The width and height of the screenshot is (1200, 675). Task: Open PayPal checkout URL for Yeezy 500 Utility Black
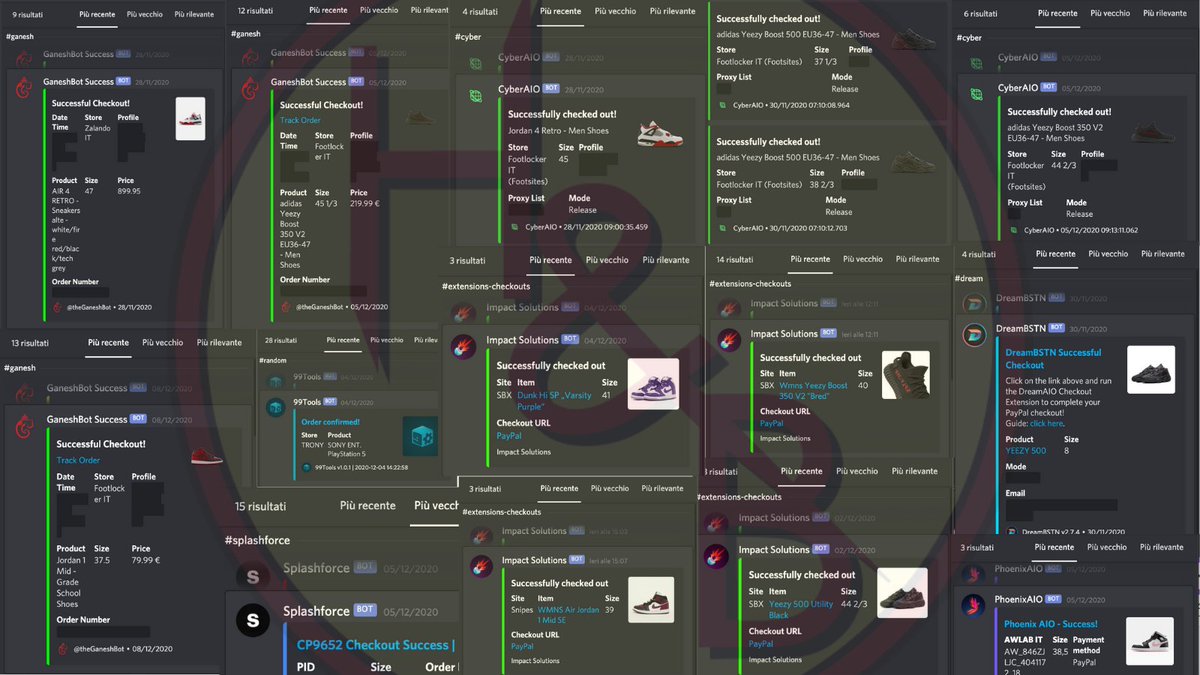tap(761, 644)
